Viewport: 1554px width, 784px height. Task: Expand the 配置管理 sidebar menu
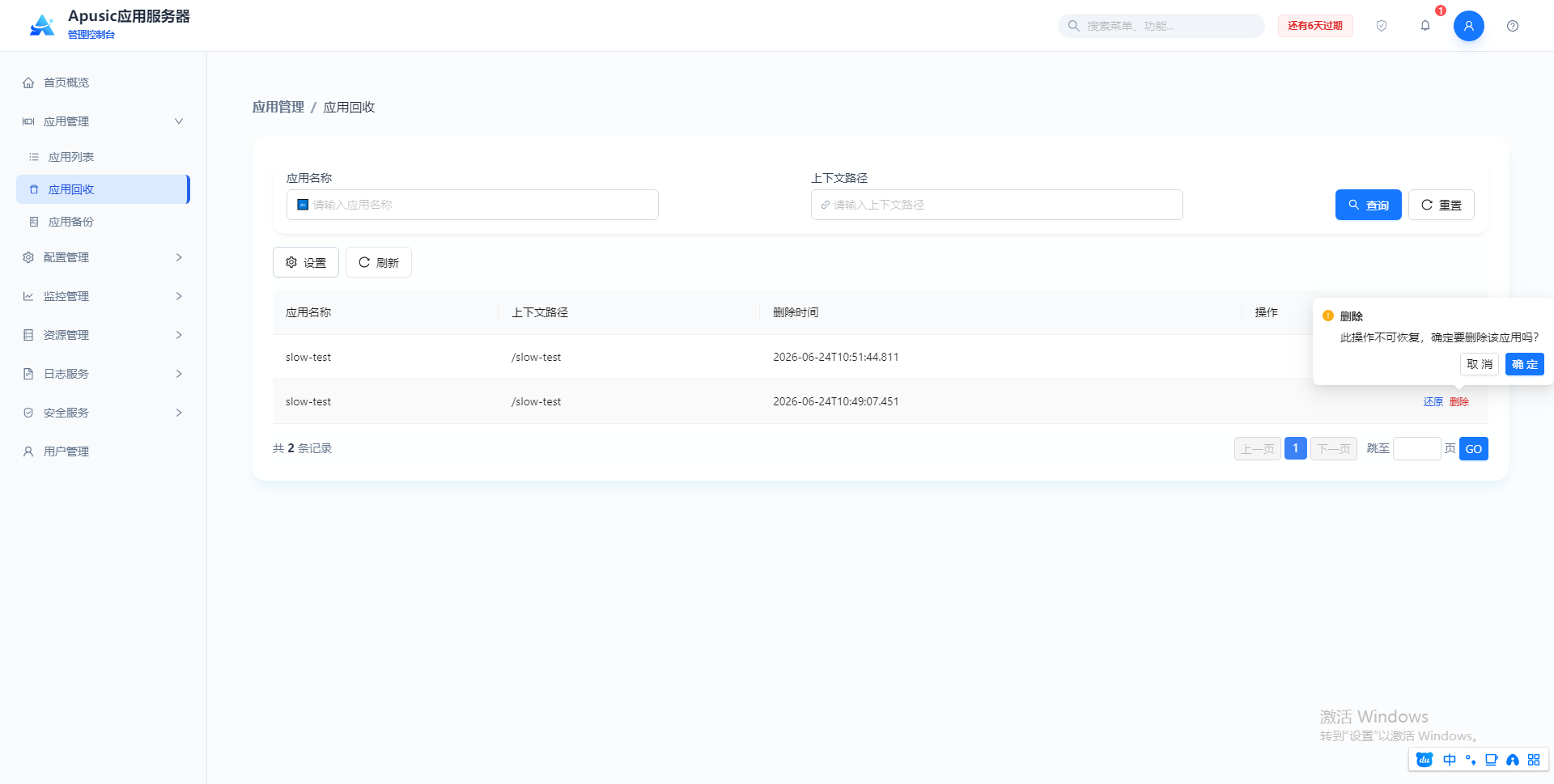(103, 257)
